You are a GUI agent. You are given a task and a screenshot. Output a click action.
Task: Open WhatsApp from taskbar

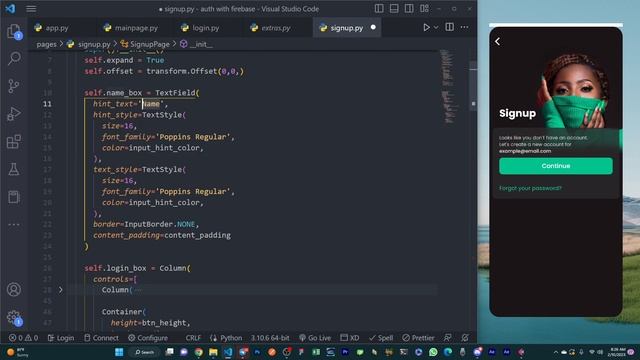click(x=433, y=352)
